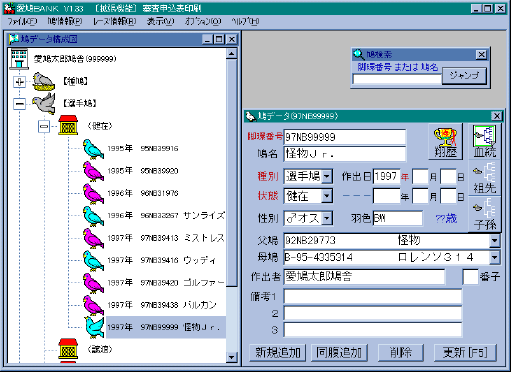This screenshot has width=511, height=372.
Task: Click the pigeon icon in 鳩データ title bar
Action: pos(250,116)
